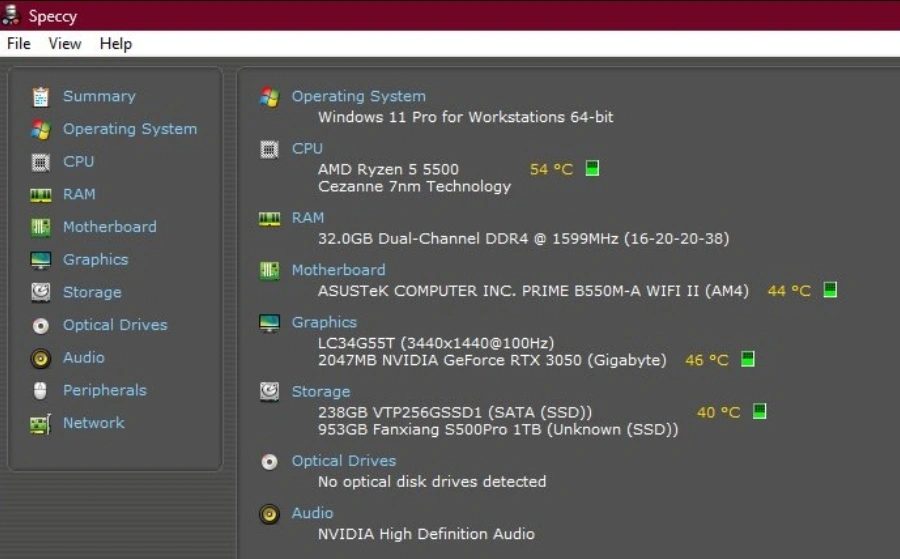Open Audio section from sidebar
The width and height of the screenshot is (900, 559).
83,358
